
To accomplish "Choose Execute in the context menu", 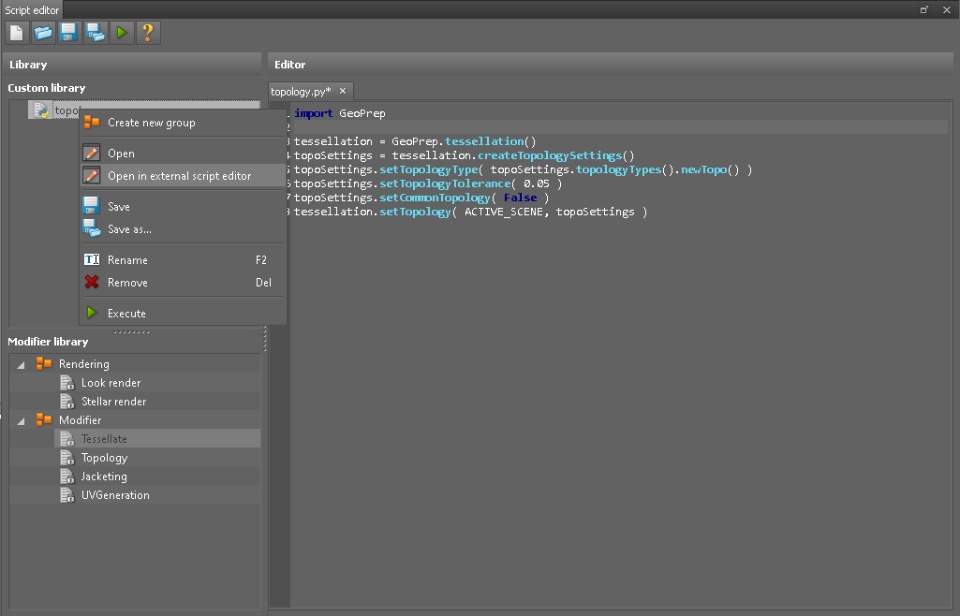I will (126, 314).
